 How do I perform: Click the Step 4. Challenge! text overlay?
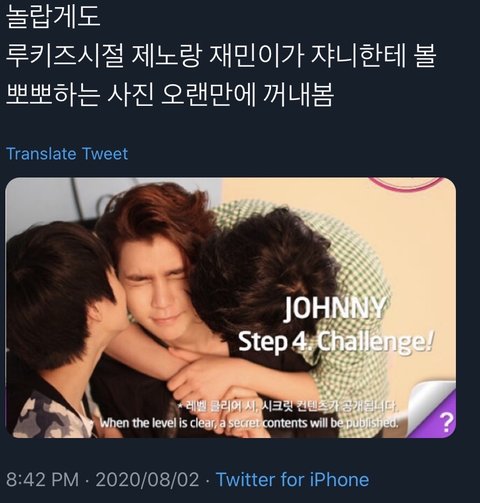point(336,342)
